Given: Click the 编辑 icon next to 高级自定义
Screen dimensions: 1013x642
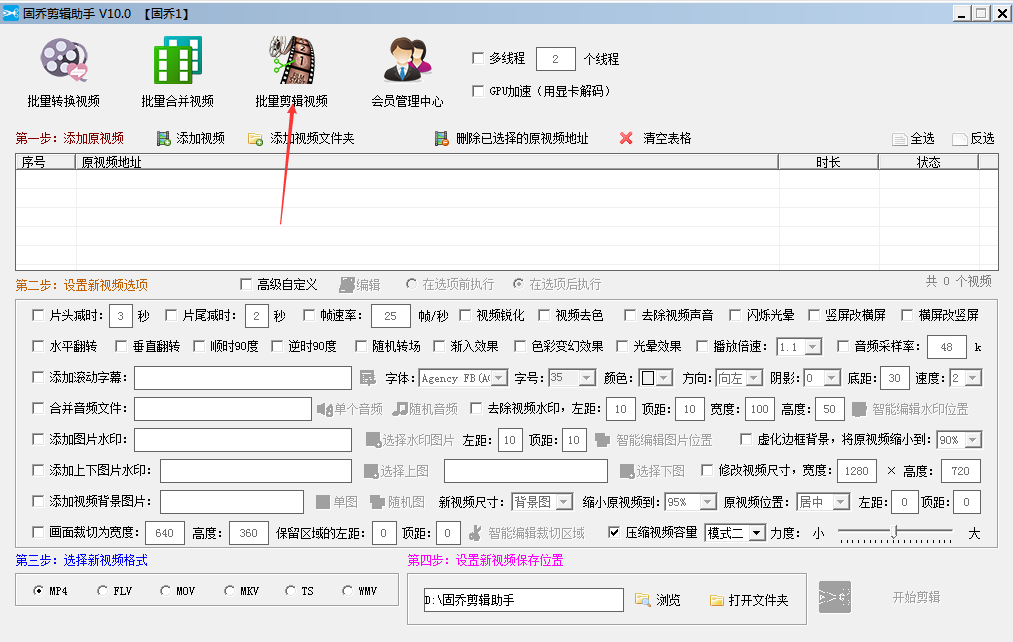Looking at the screenshot, I should click(x=347, y=285).
